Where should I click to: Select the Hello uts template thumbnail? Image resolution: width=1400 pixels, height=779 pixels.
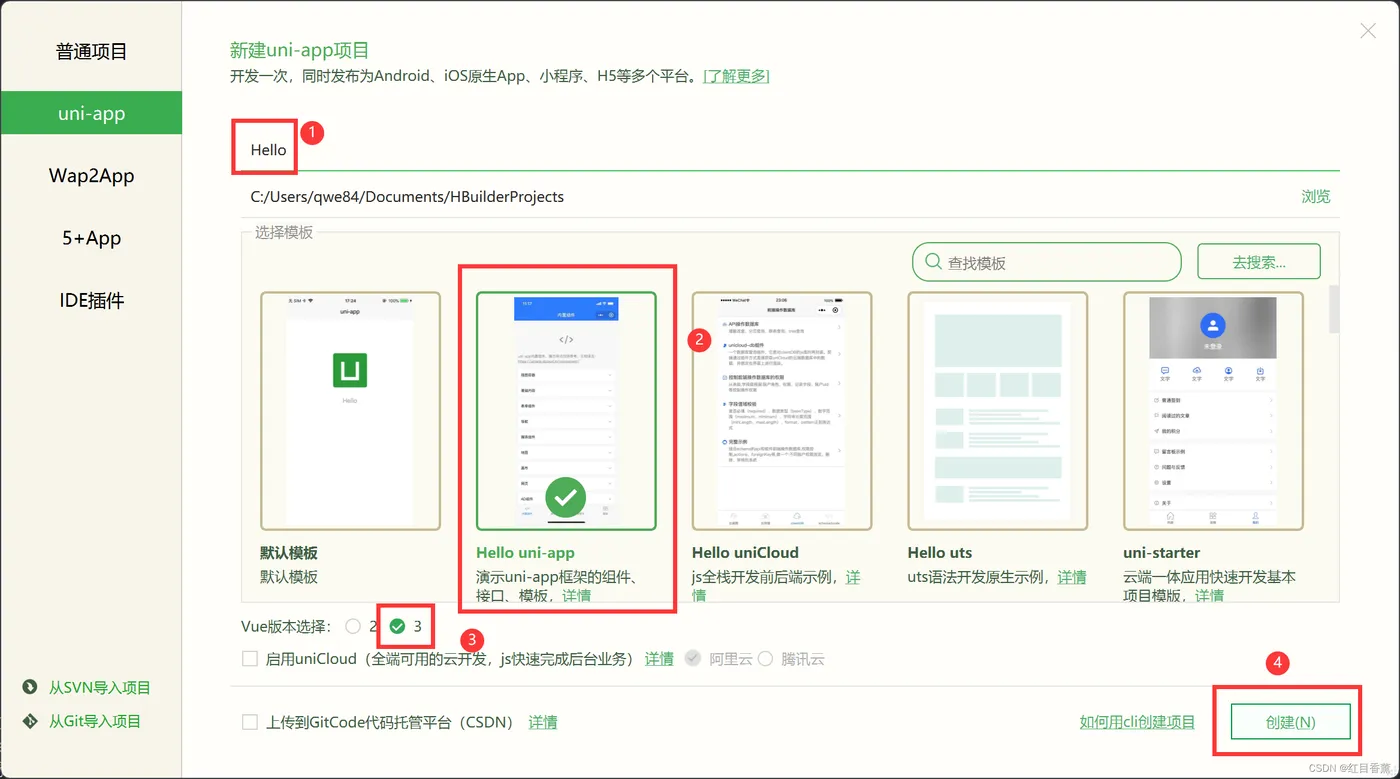[x=998, y=411]
